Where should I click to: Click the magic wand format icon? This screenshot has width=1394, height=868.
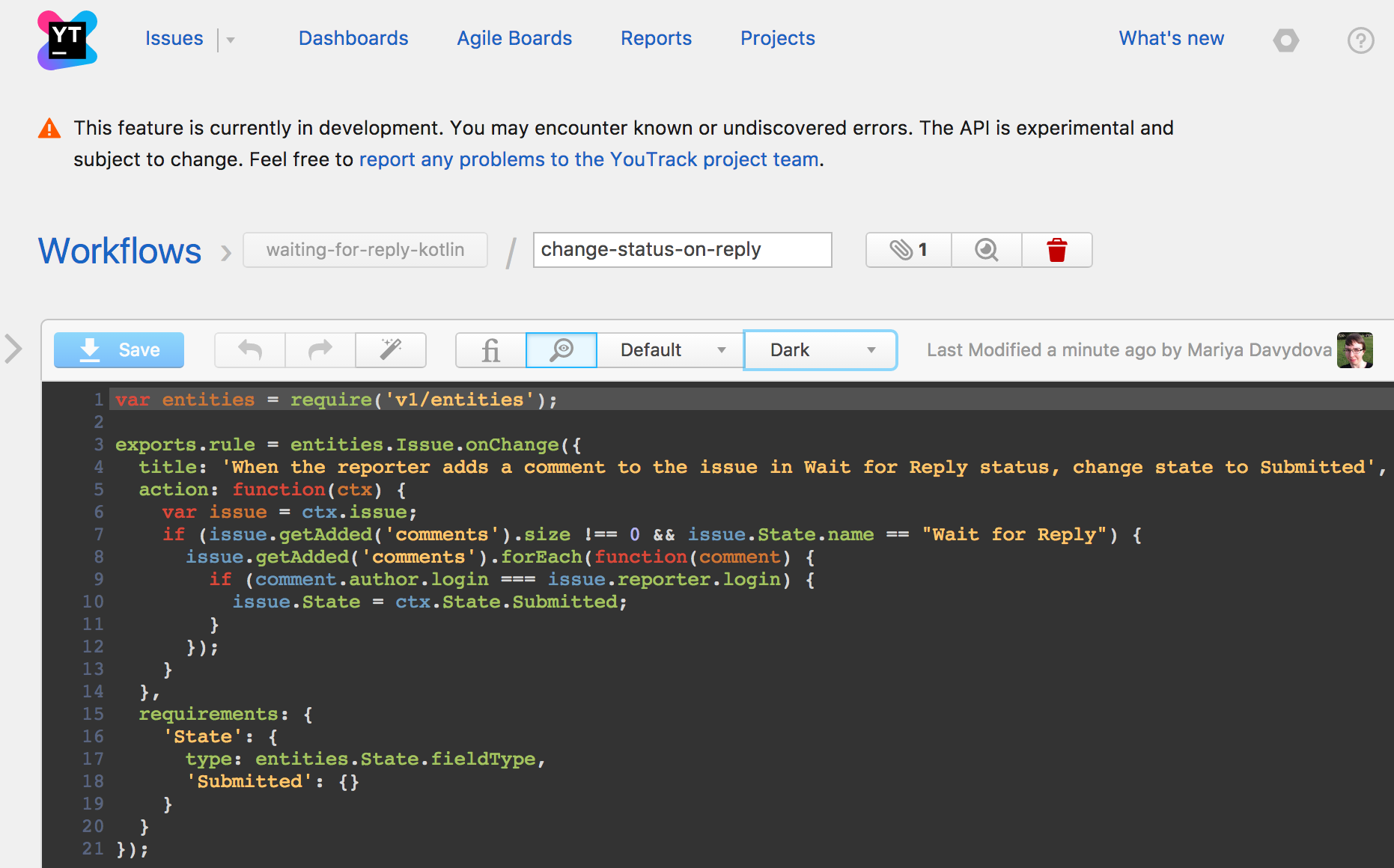pos(391,350)
